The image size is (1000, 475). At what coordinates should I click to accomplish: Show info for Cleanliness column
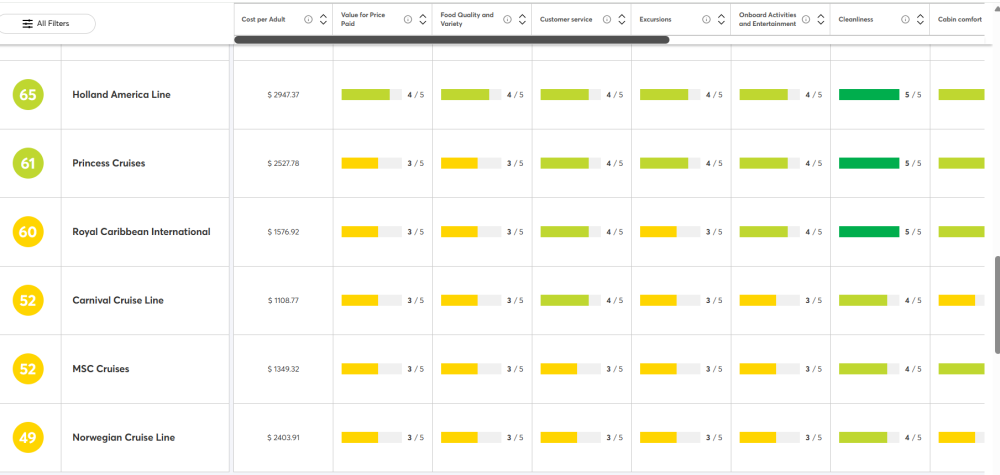coord(906,20)
